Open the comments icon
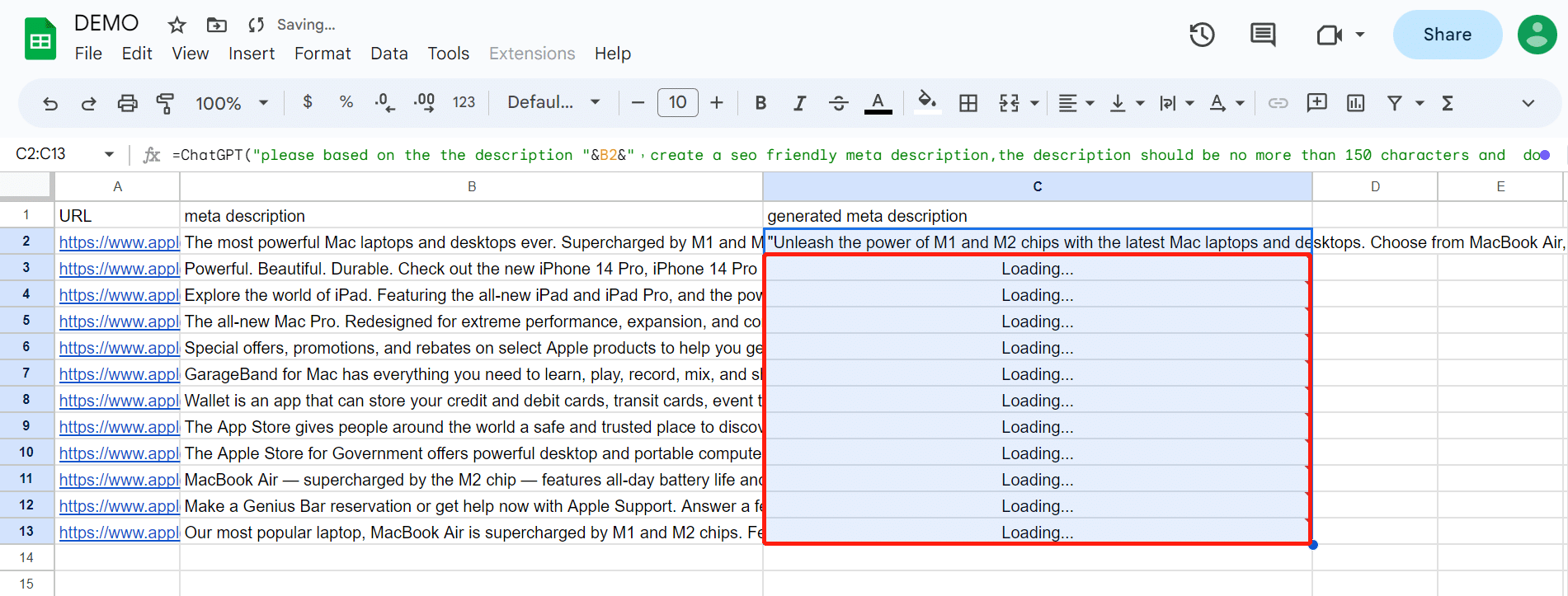 [x=1262, y=35]
